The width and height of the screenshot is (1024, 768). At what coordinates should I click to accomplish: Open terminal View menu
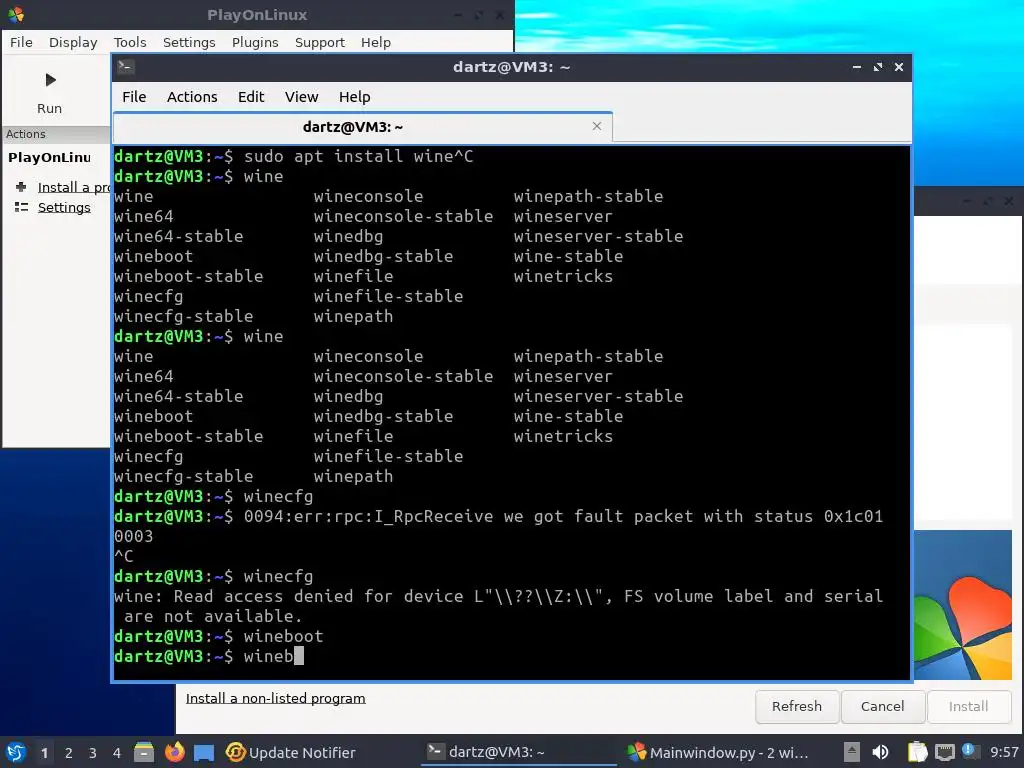pos(301,97)
